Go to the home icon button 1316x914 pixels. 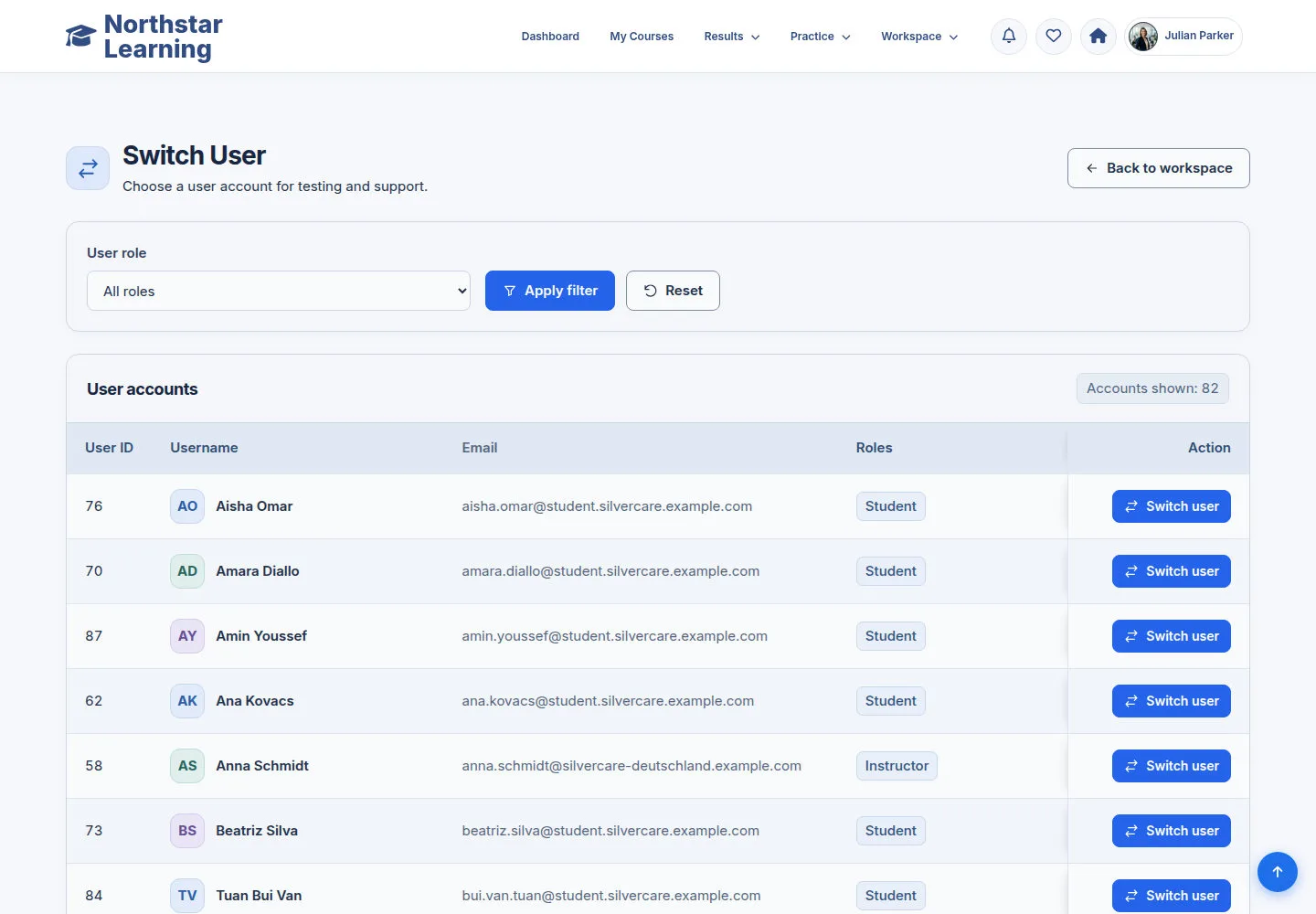(1098, 37)
